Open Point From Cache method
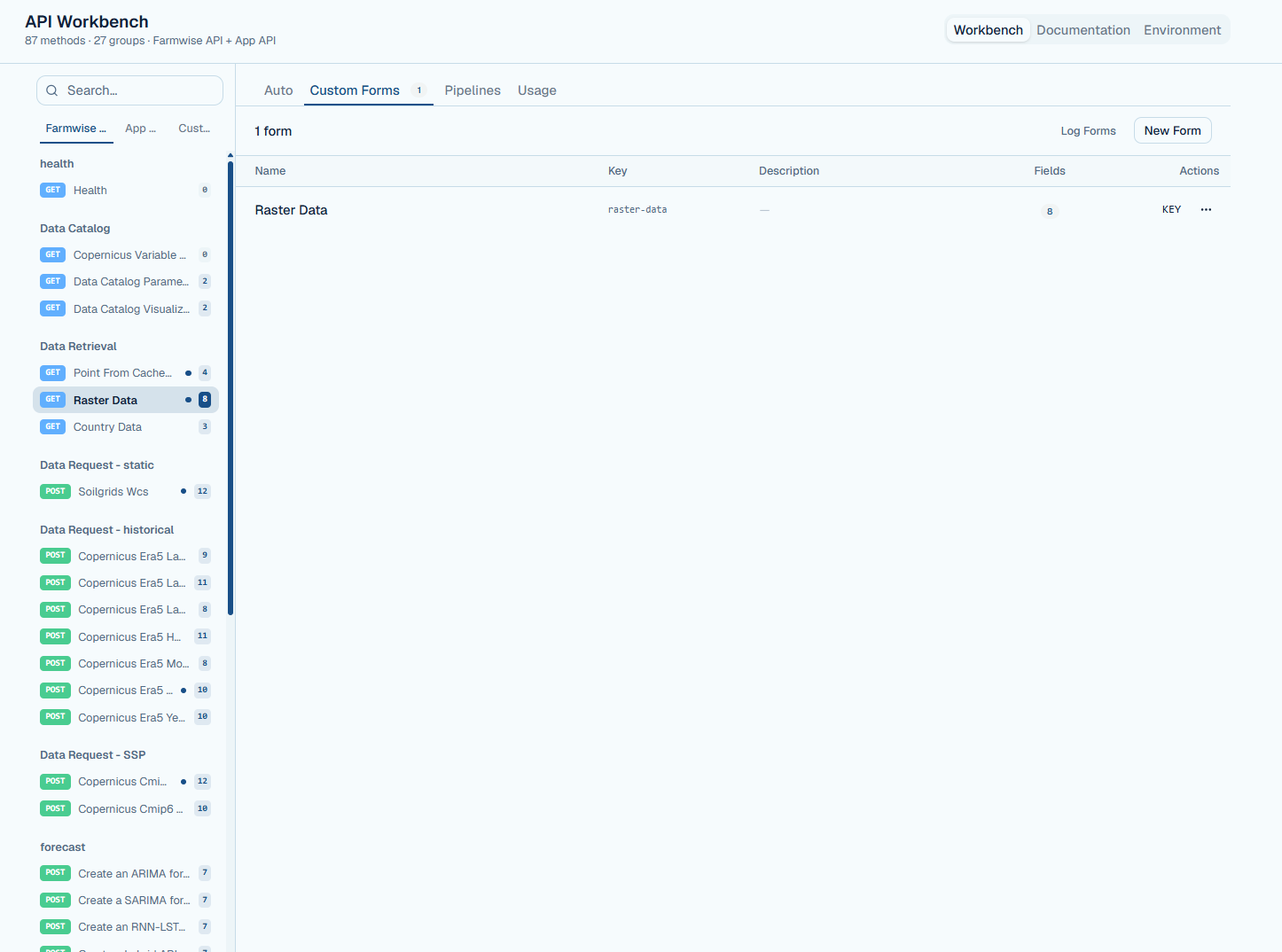This screenshot has width=1282, height=952. click(125, 373)
